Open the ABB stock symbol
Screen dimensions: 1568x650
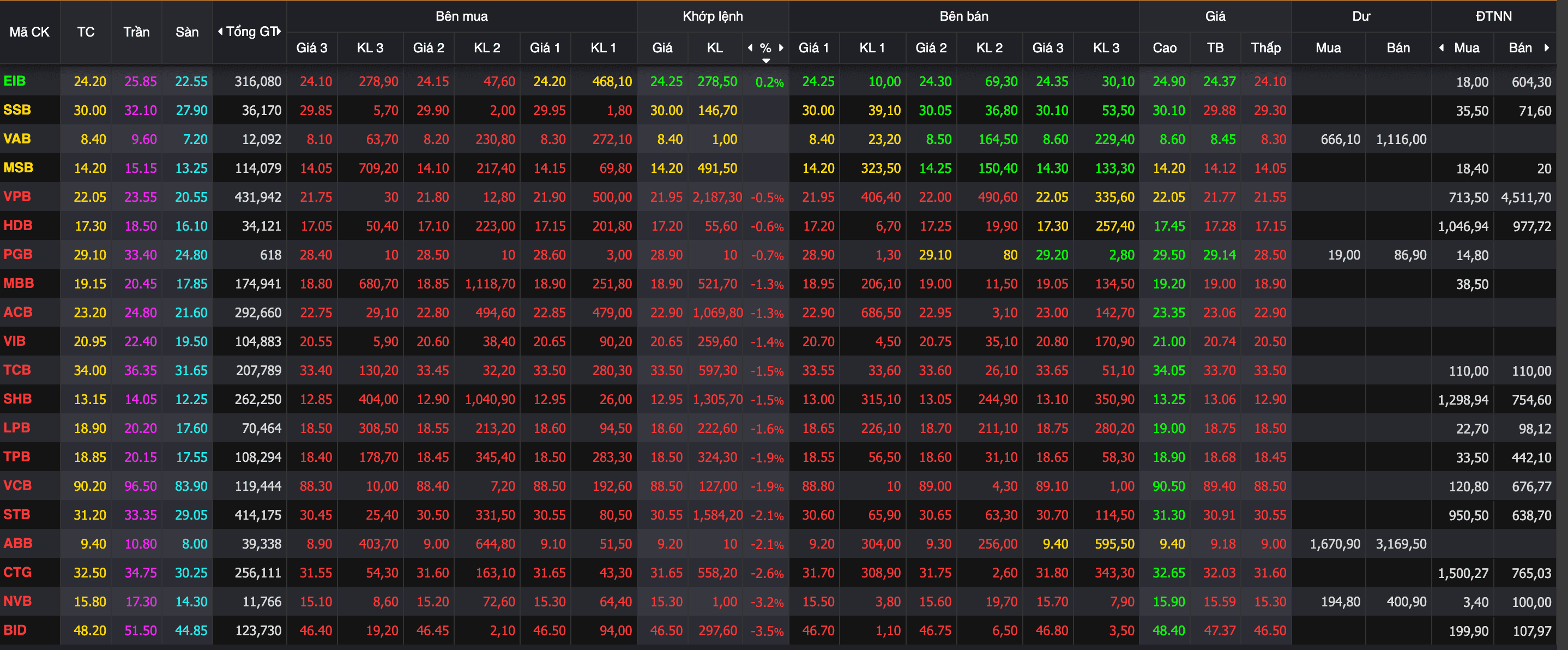pyautogui.click(x=17, y=544)
